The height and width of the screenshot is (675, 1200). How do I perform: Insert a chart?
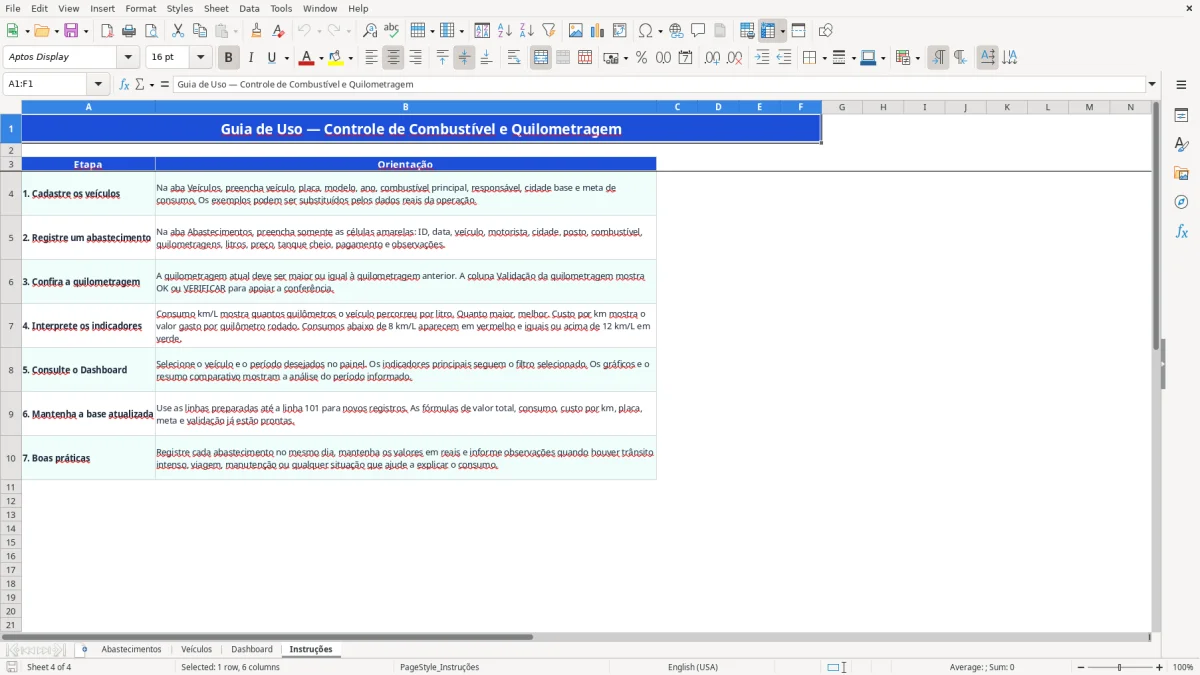pyautogui.click(x=597, y=31)
